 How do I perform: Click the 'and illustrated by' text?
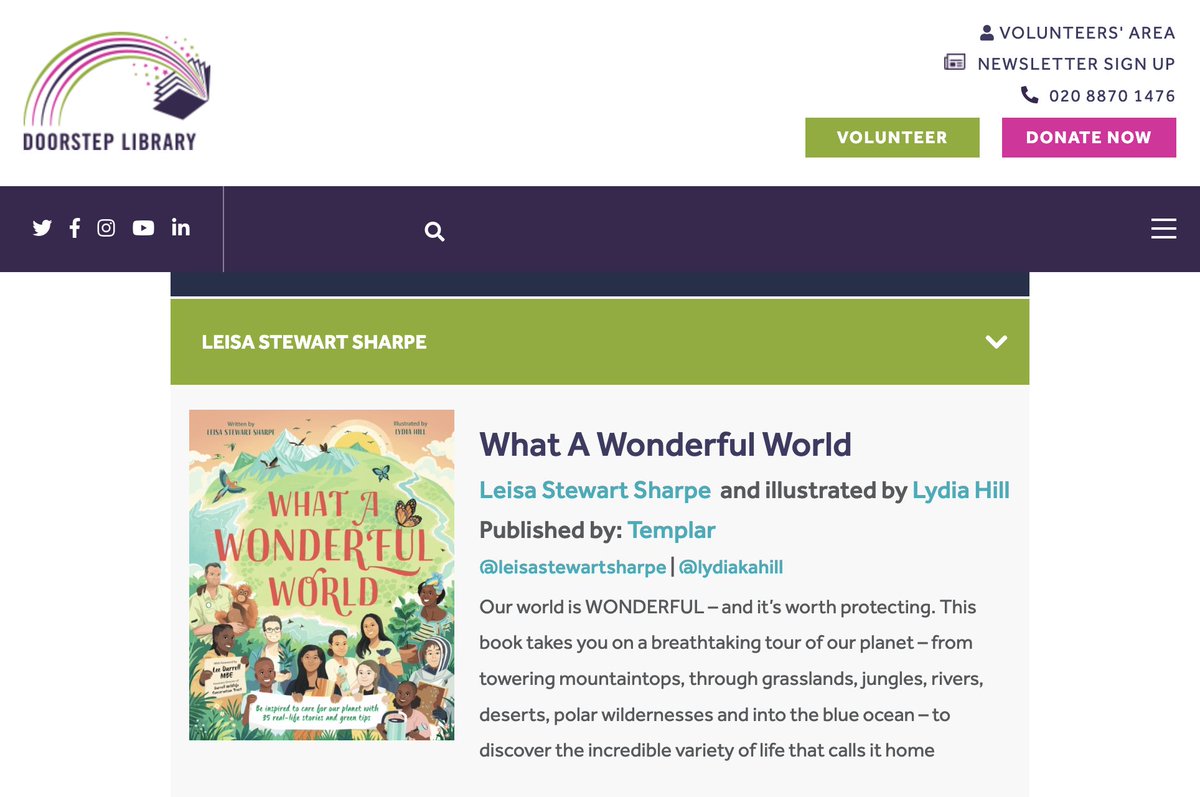tap(812, 490)
